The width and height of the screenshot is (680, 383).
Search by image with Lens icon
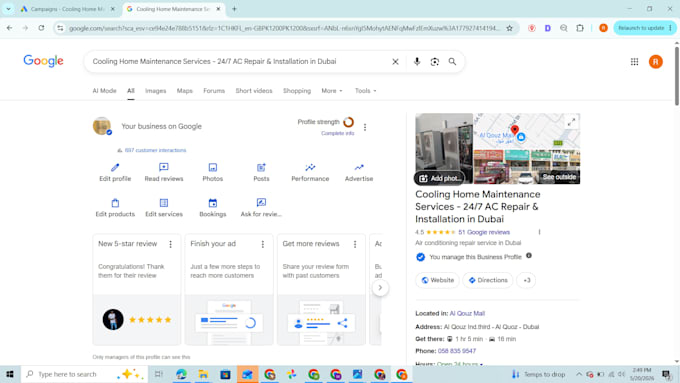pos(435,62)
